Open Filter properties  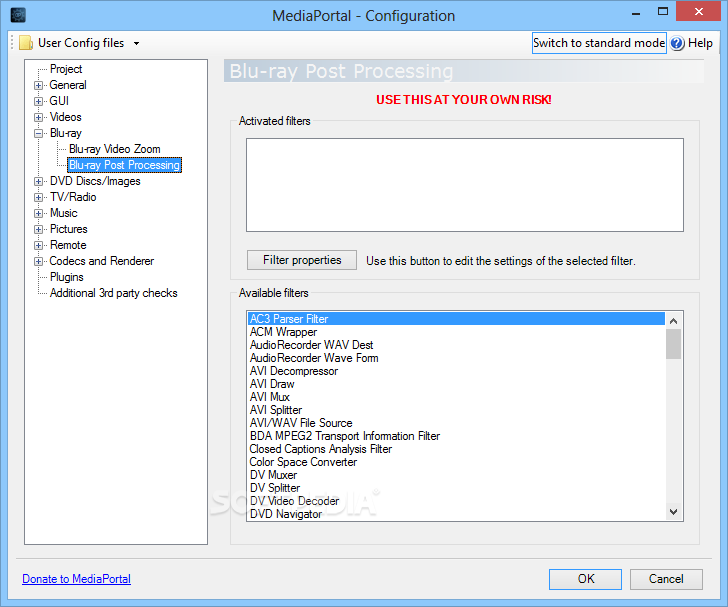302,260
